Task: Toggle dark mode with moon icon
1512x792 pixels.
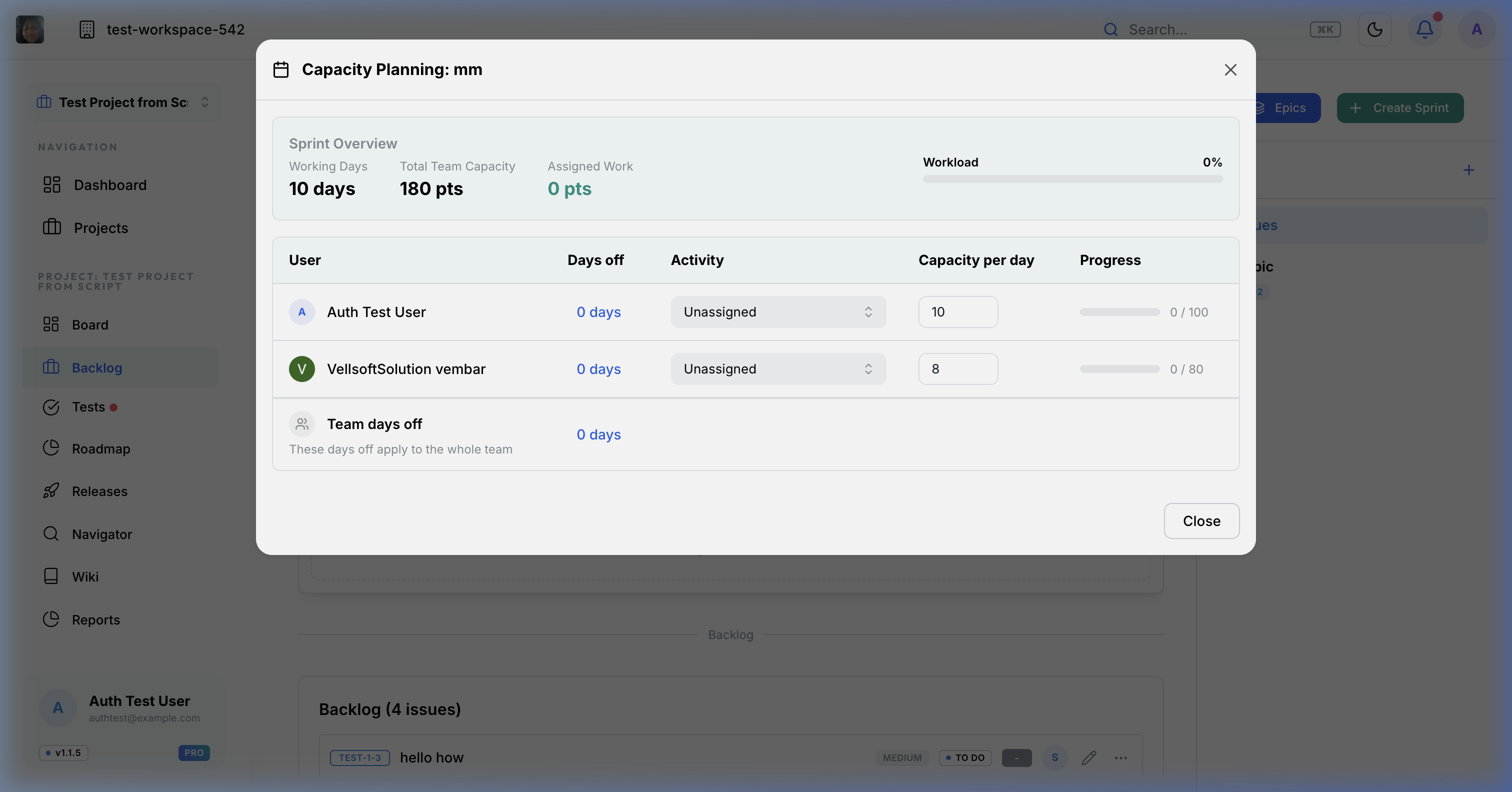Action: coord(1374,29)
